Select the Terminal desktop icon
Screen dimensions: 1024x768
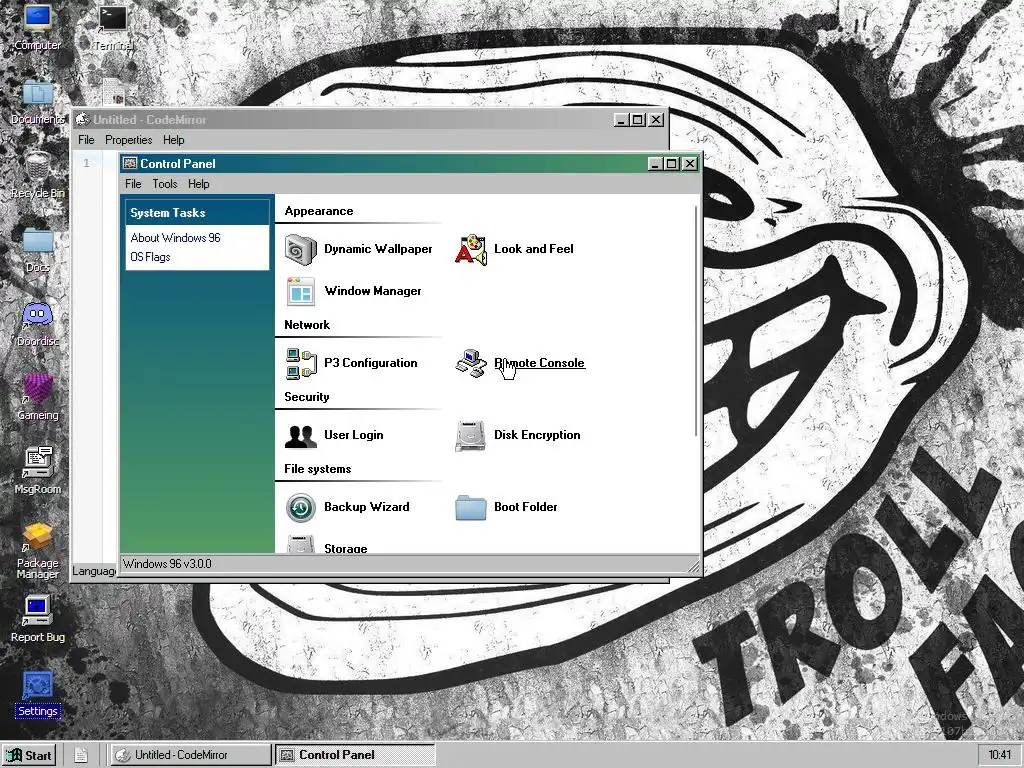click(x=113, y=27)
